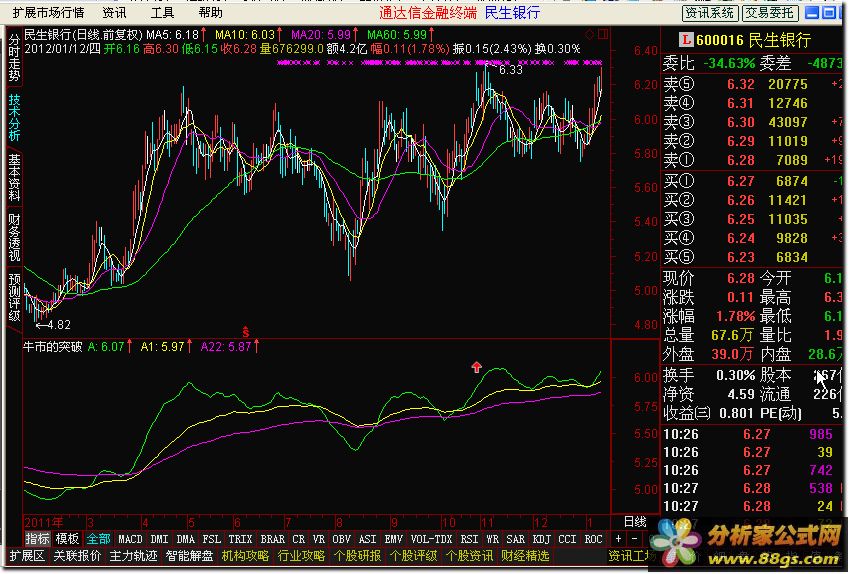Click the 交易委托 button
The image size is (850, 574).
pos(770,13)
